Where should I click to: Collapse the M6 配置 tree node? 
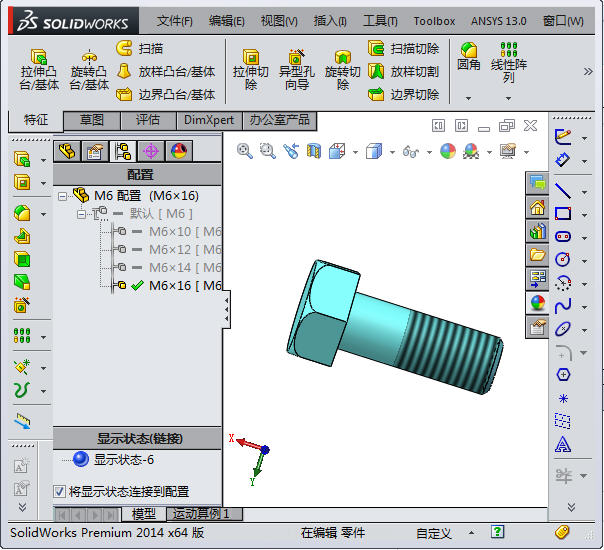coord(63,196)
